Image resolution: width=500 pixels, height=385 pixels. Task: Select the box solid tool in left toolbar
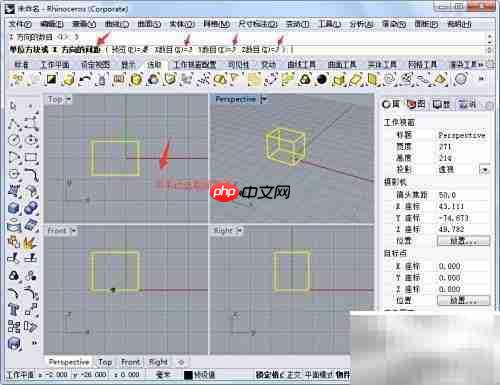point(14,208)
